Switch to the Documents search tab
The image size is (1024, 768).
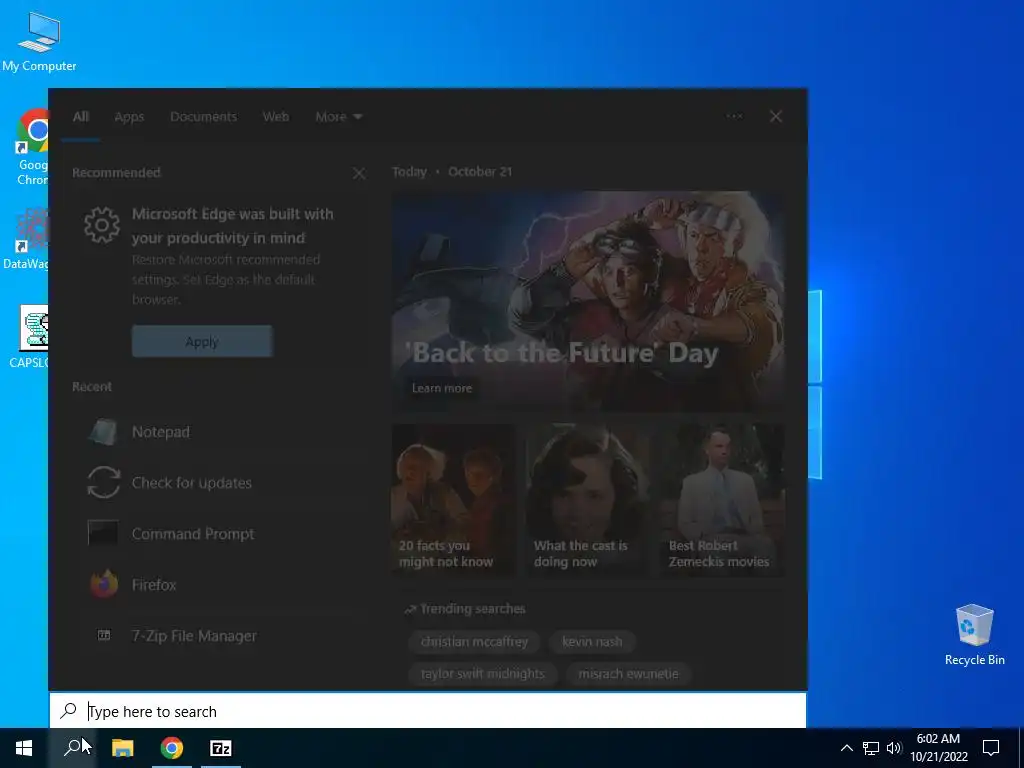tap(203, 116)
